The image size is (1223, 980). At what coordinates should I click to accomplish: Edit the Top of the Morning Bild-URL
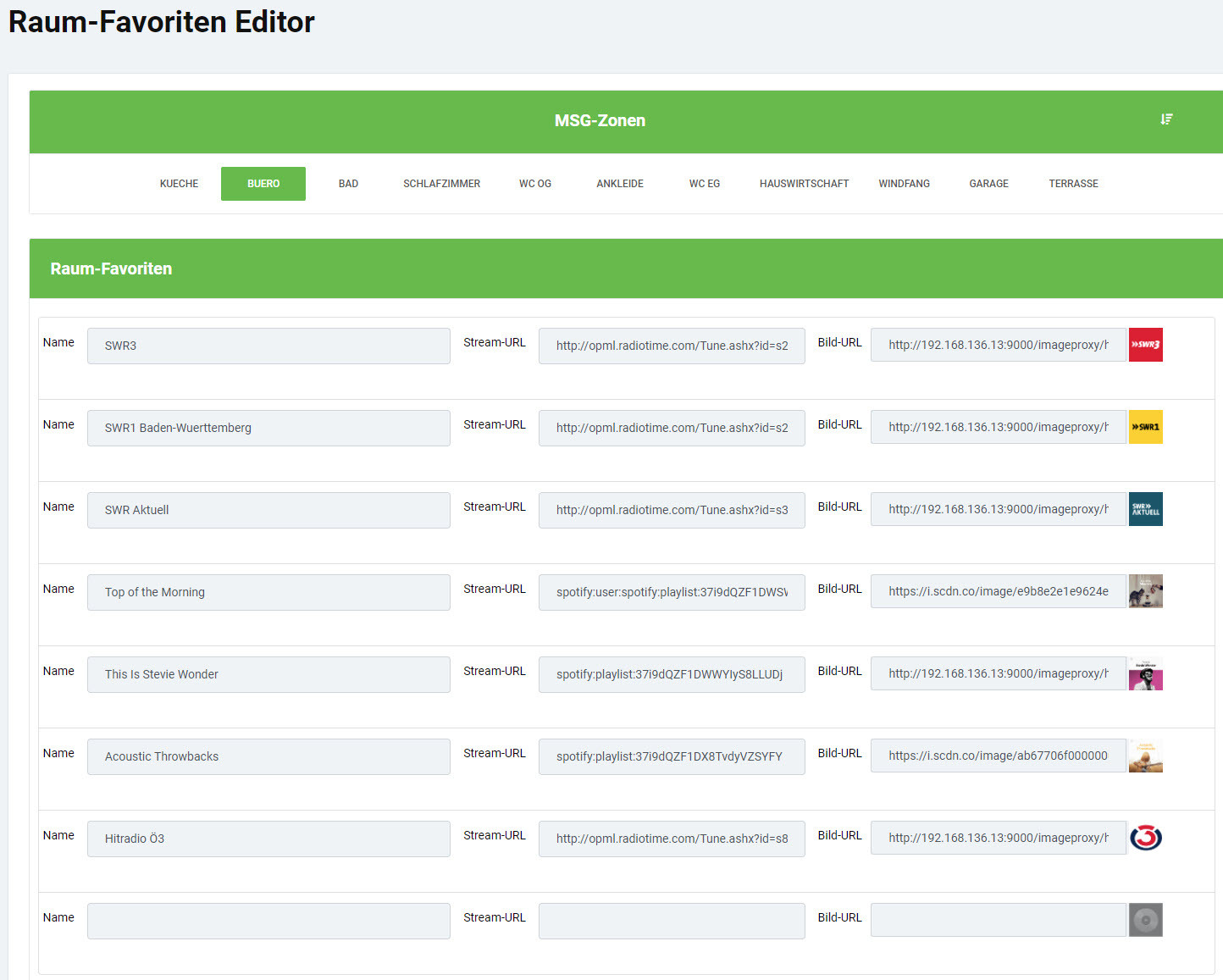(x=999, y=591)
